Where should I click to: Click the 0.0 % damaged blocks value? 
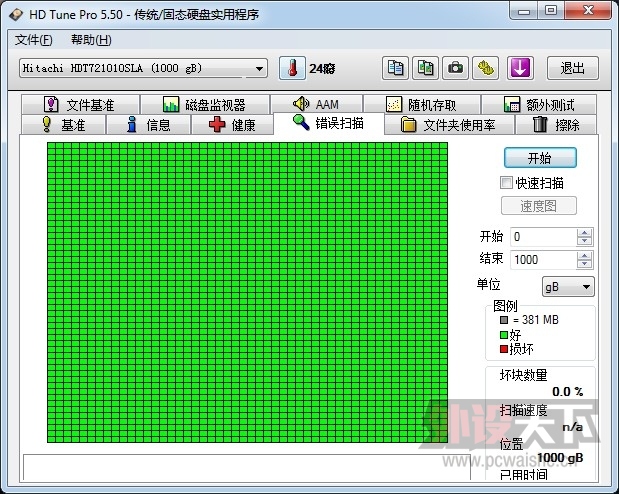[x=568, y=391]
